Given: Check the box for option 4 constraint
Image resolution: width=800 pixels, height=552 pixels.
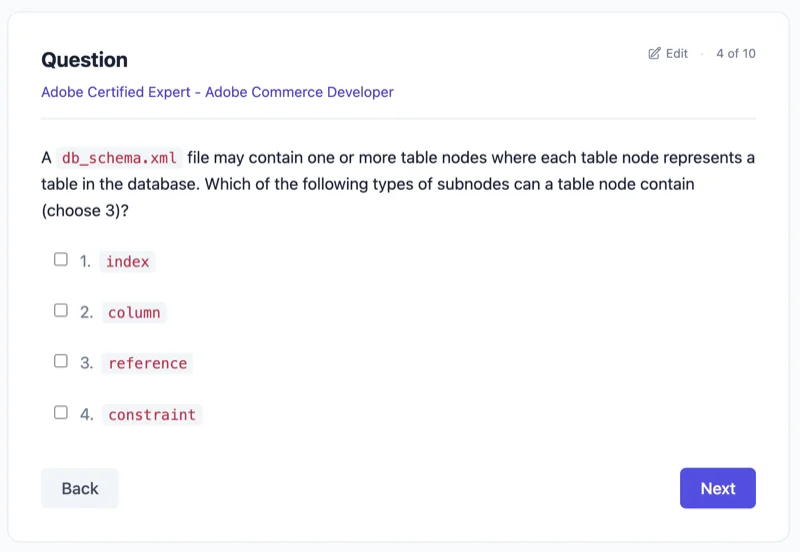Looking at the screenshot, I should click(61, 412).
